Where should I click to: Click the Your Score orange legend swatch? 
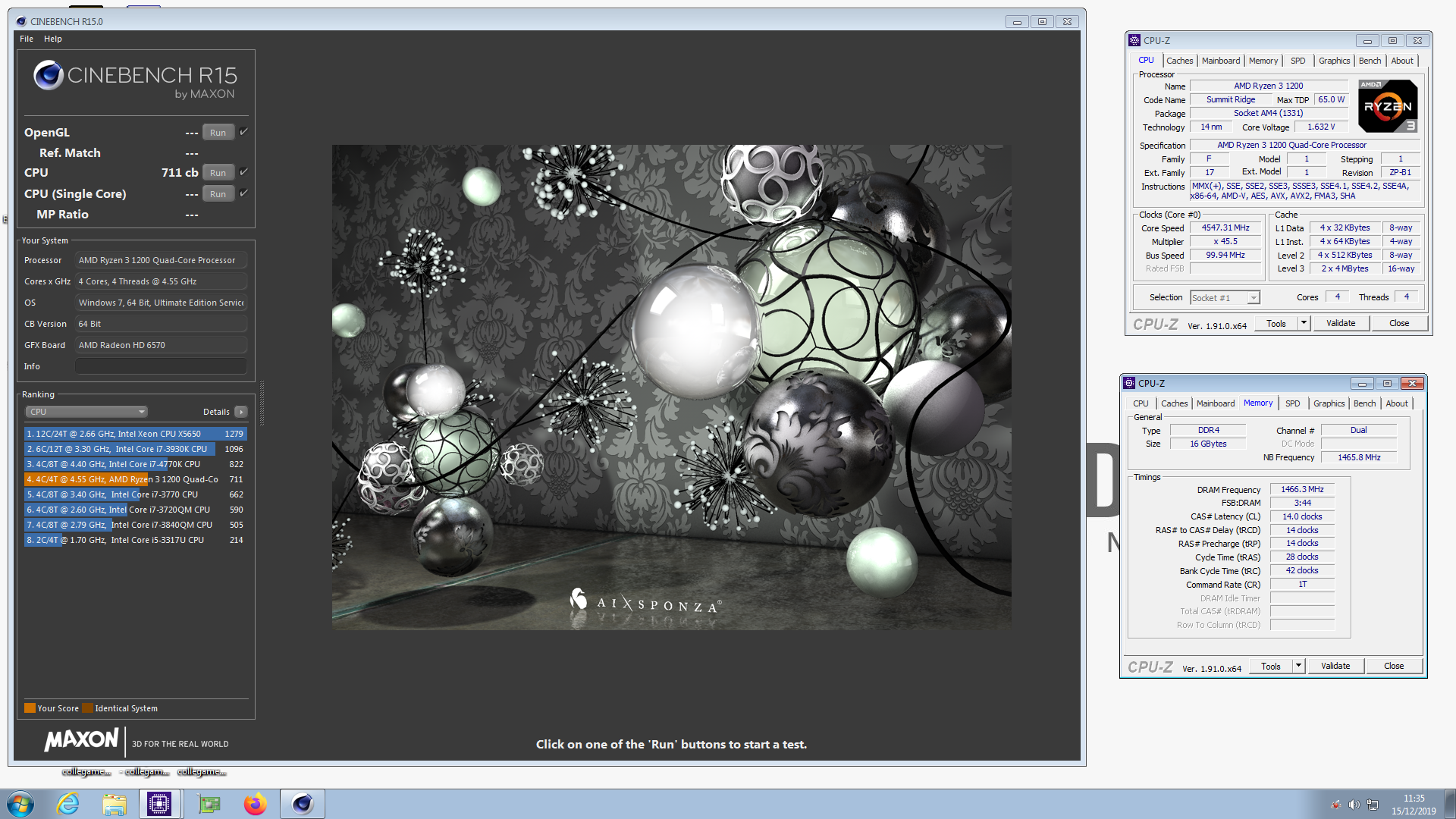[30, 708]
